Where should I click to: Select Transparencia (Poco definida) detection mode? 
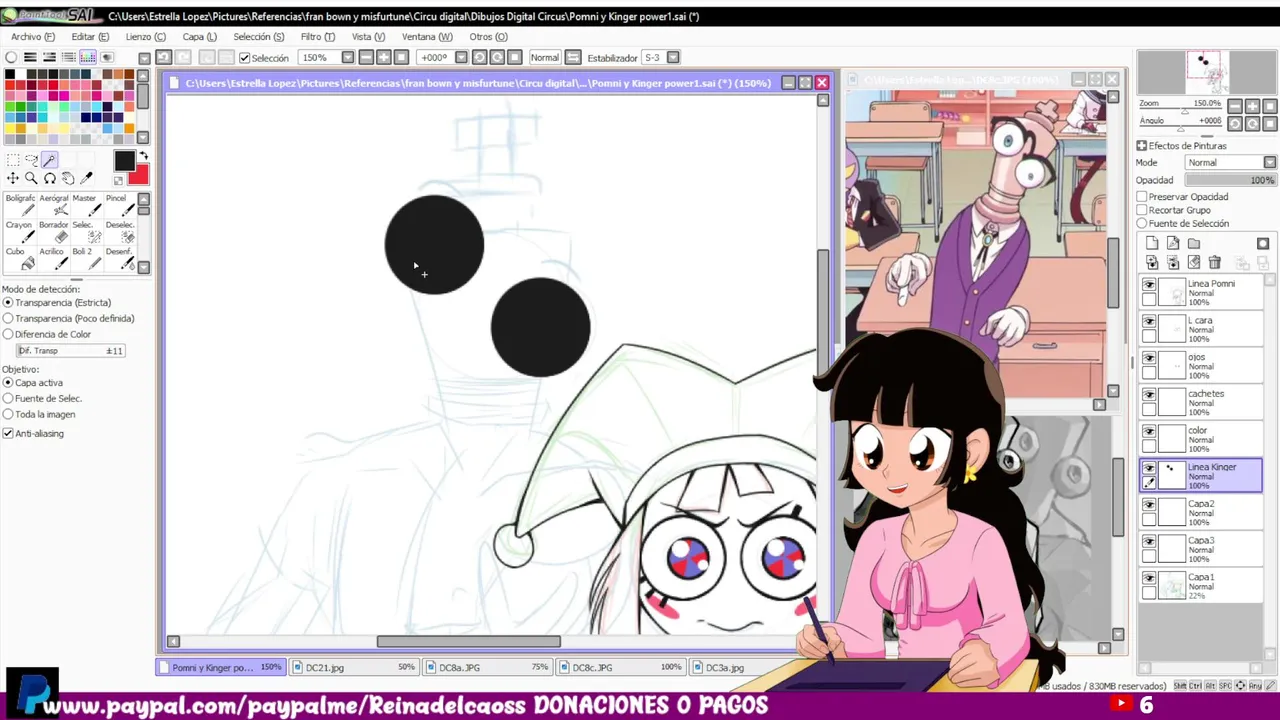pyautogui.click(x=9, y=318)
